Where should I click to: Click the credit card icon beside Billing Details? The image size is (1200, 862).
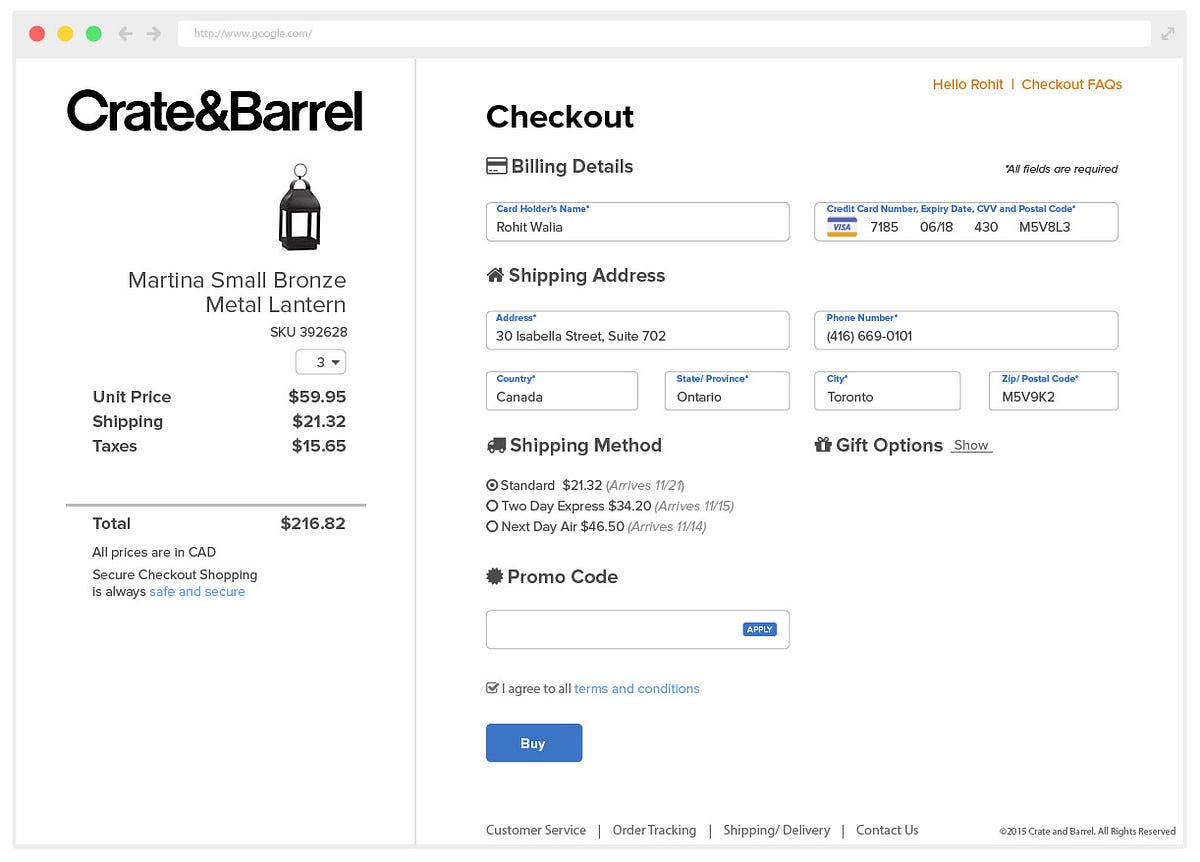click(496, 167)
